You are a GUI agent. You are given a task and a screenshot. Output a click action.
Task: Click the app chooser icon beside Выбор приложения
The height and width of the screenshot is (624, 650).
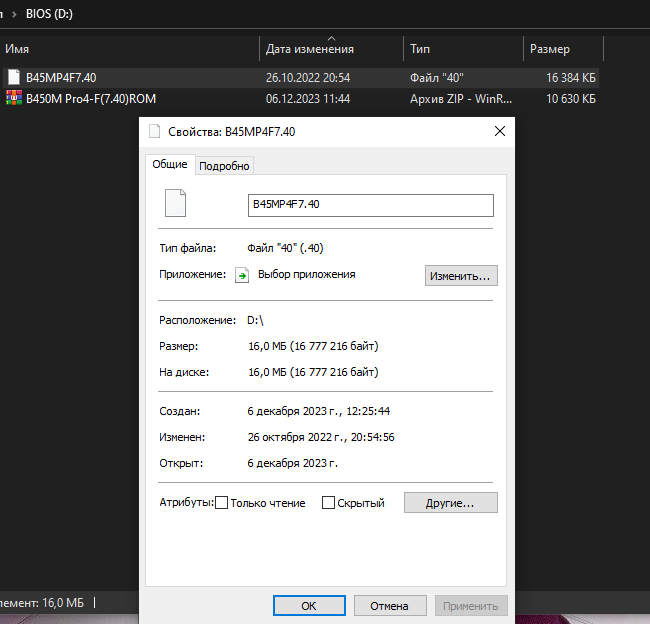[x=242, y=275]
